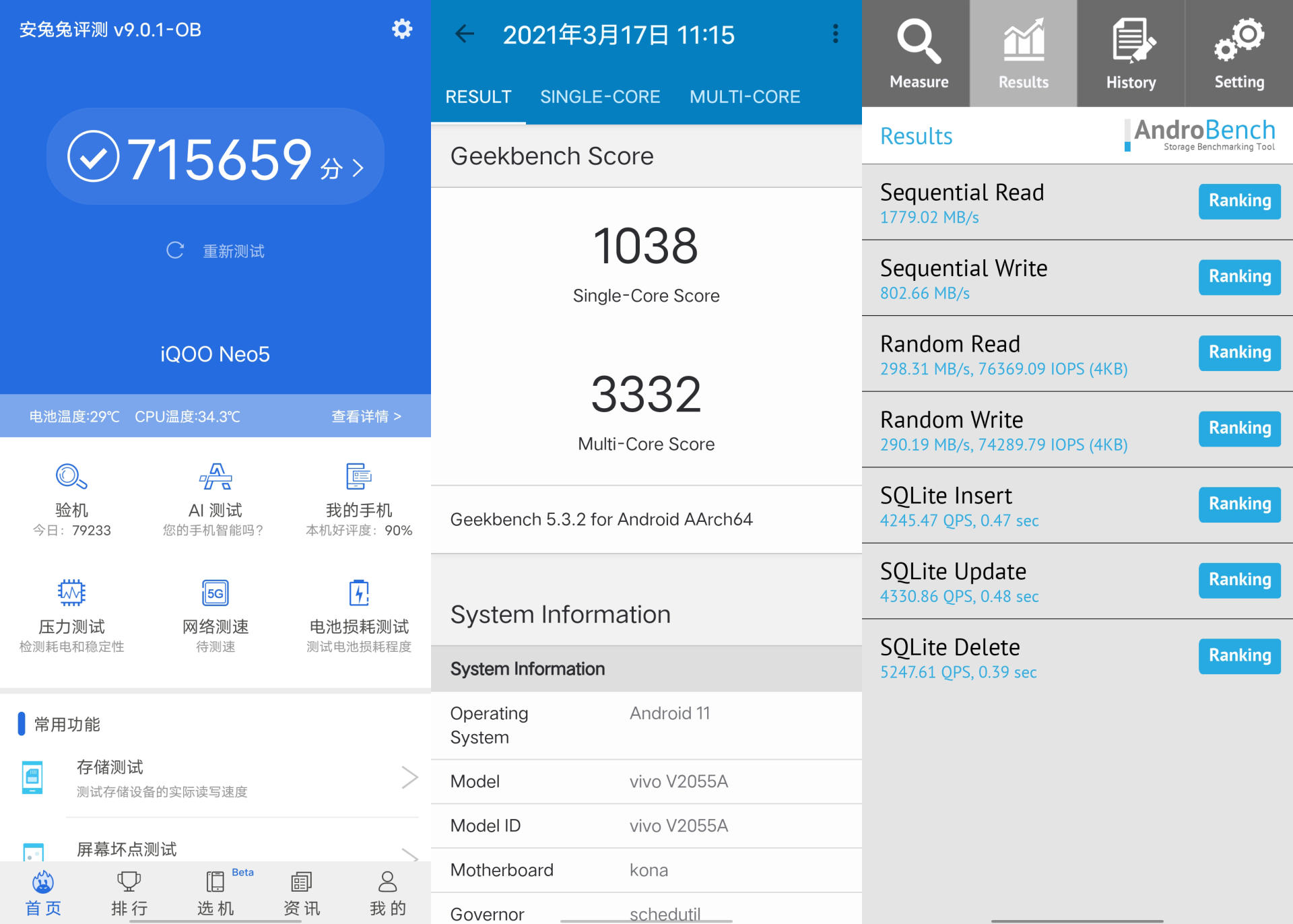Viewport: 1293px width, 924px height.
Task: Open 我的手机 my phone icon
Action: tap(359, 477)
